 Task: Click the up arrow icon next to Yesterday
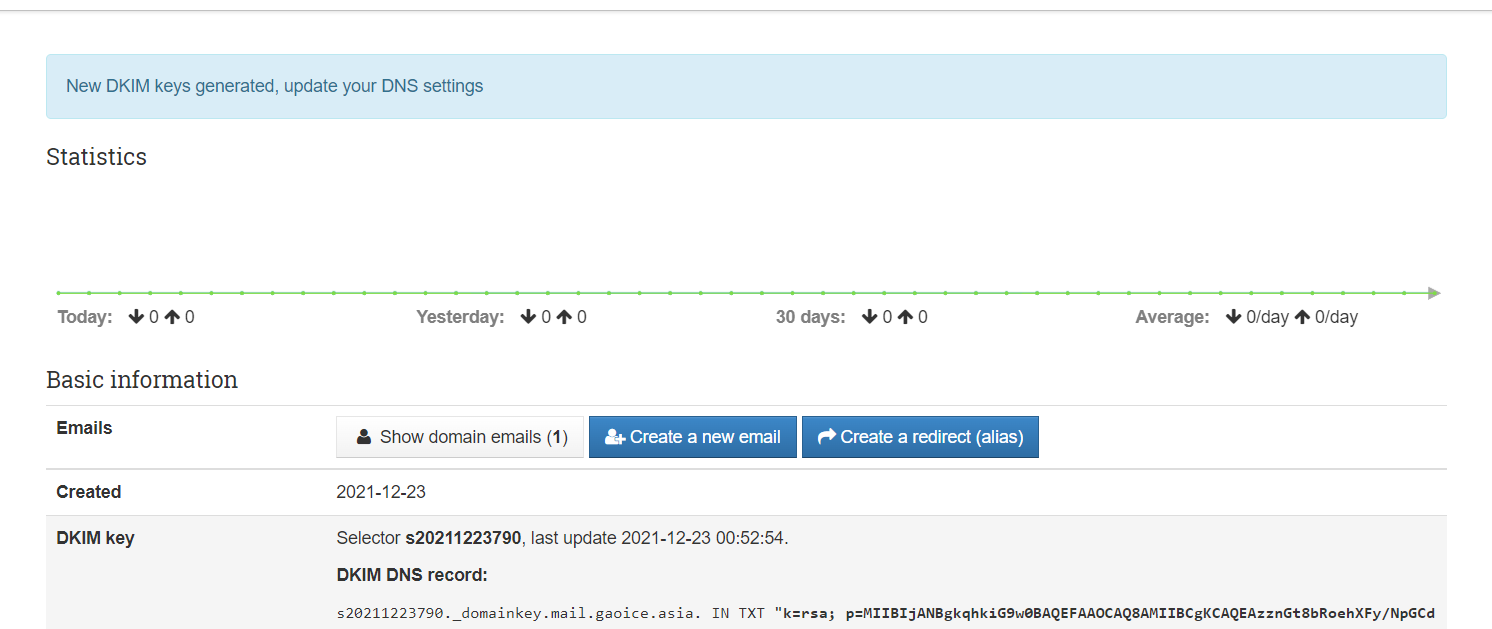point(564,317)
